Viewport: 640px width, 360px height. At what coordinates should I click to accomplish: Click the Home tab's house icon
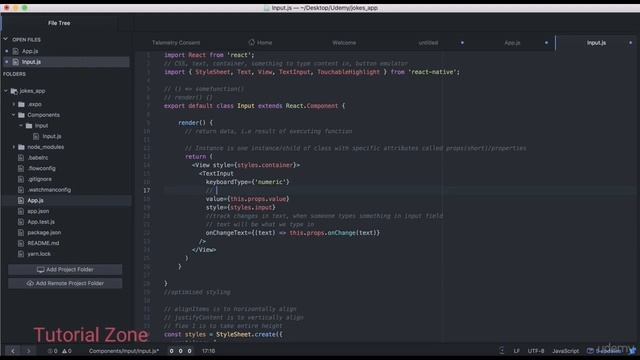tap(251, 42)
